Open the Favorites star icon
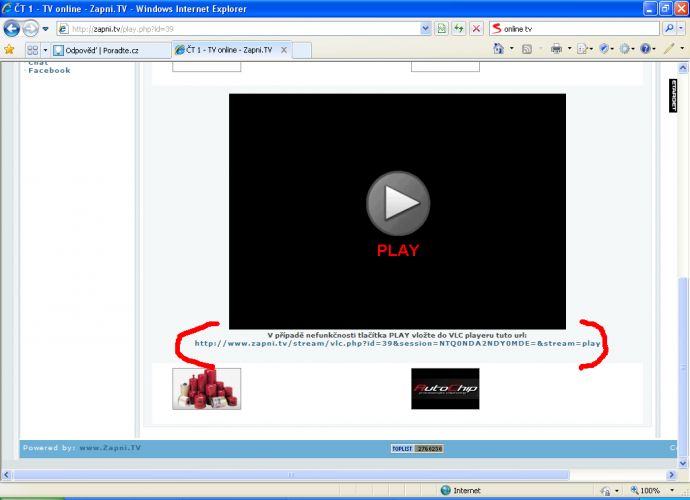 (x=9, y=49)
